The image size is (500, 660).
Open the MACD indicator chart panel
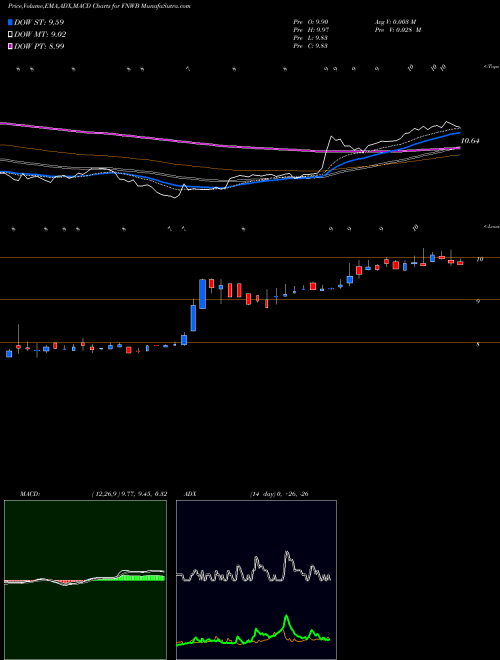coord(85,580)
